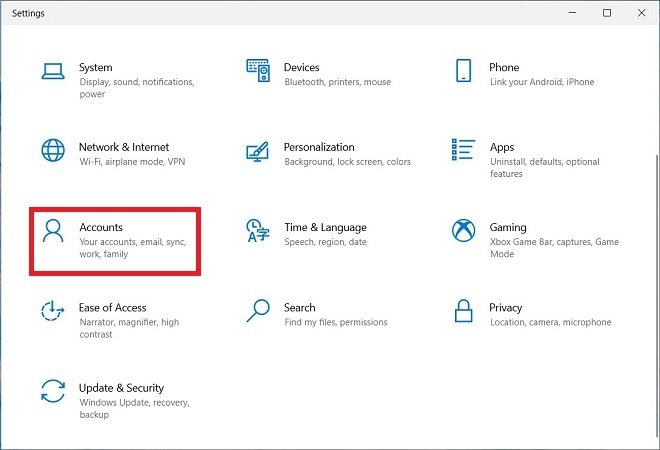The height and width of the screenshot is (450, 660).
Task: Click 'Bluetooth, printers, mouse' description
Action: pos(338,82)
